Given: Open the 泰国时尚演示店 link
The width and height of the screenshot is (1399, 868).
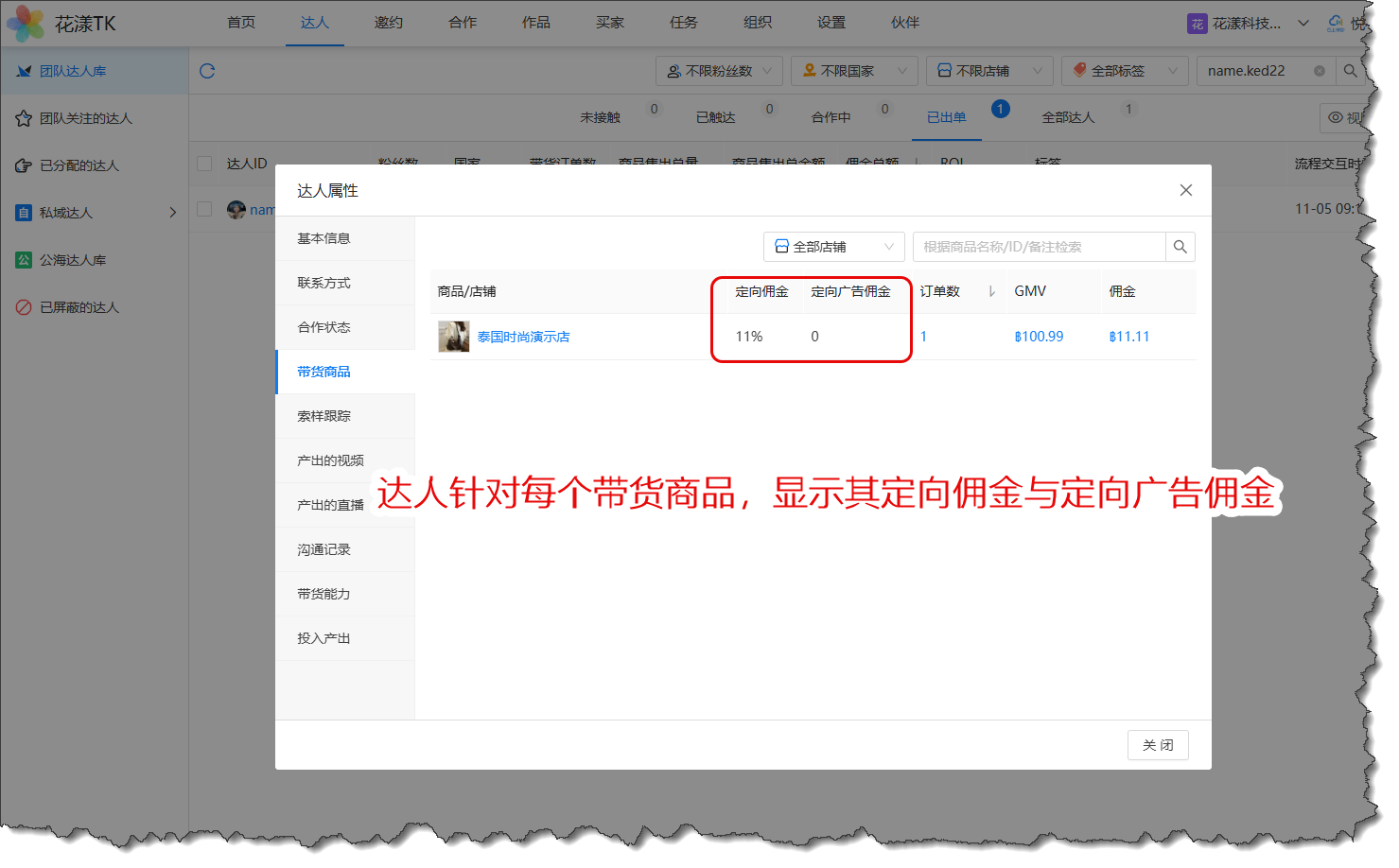Looking at the screenshot, I should click(523, 337).
